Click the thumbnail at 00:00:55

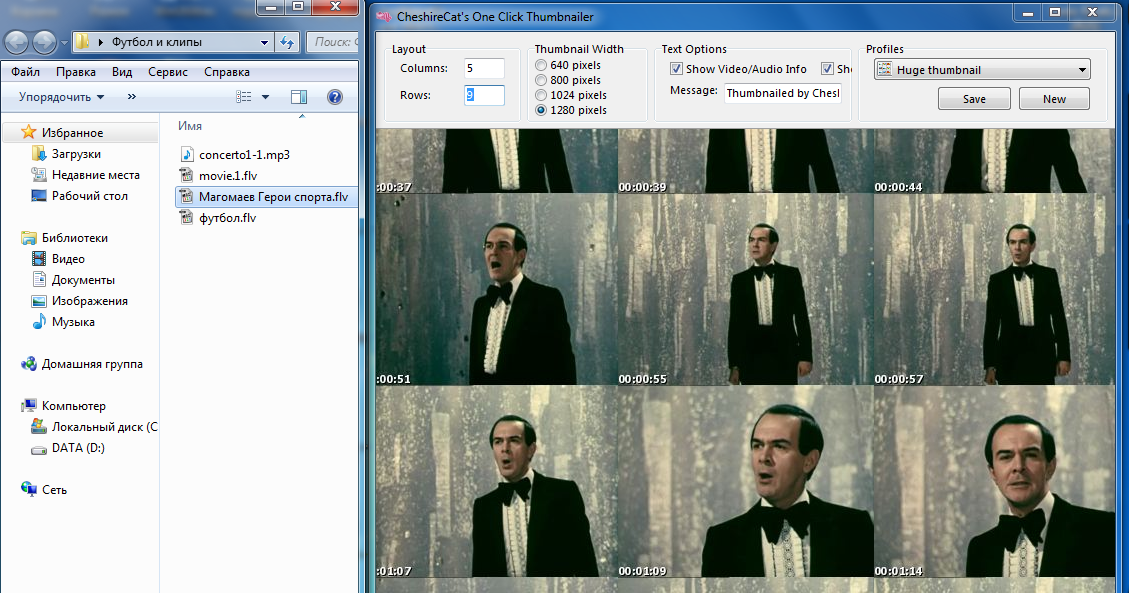tap(745, 289)
